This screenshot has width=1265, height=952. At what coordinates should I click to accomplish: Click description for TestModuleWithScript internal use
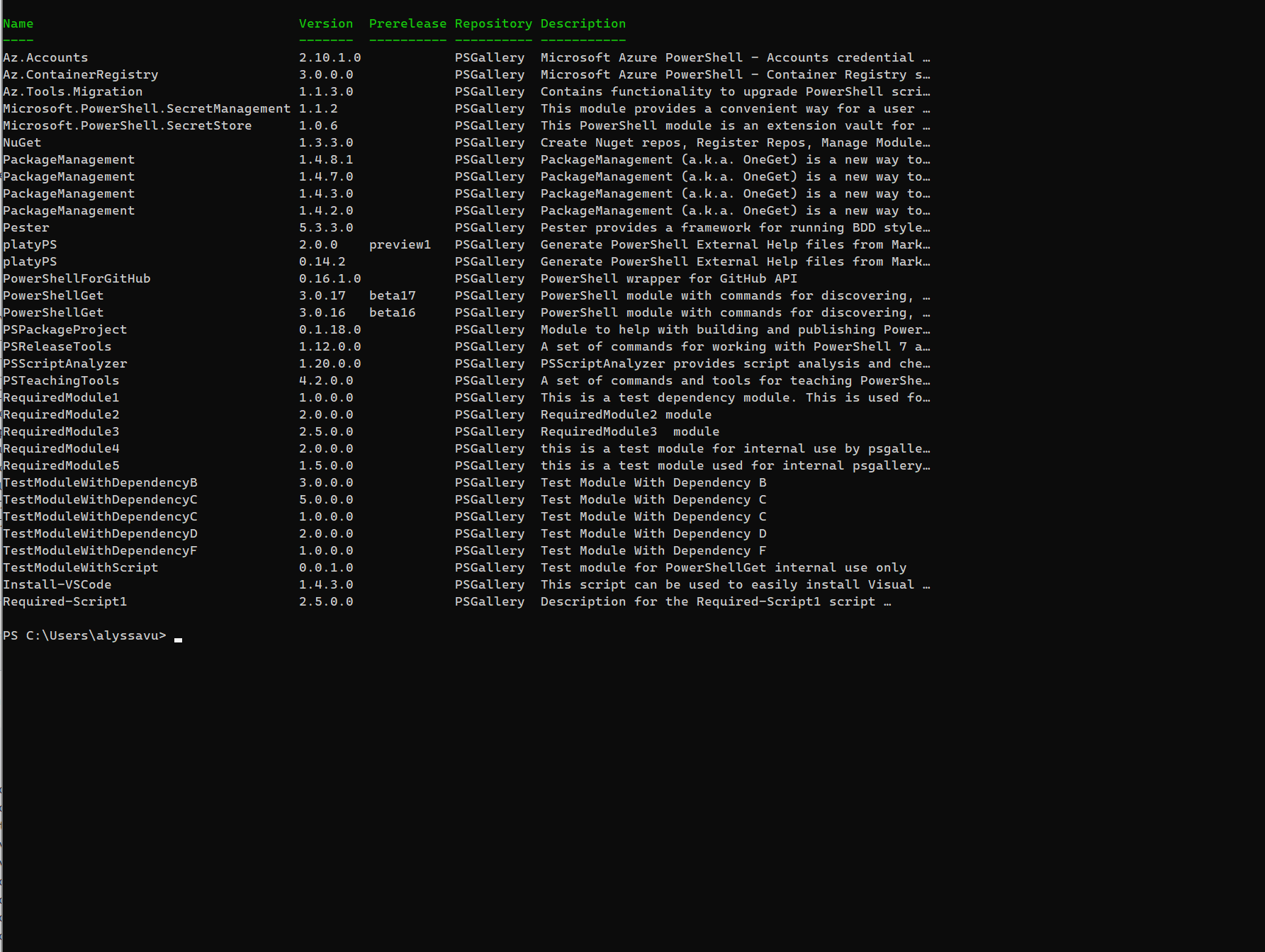pyautogui.click(x=724, y=568)
